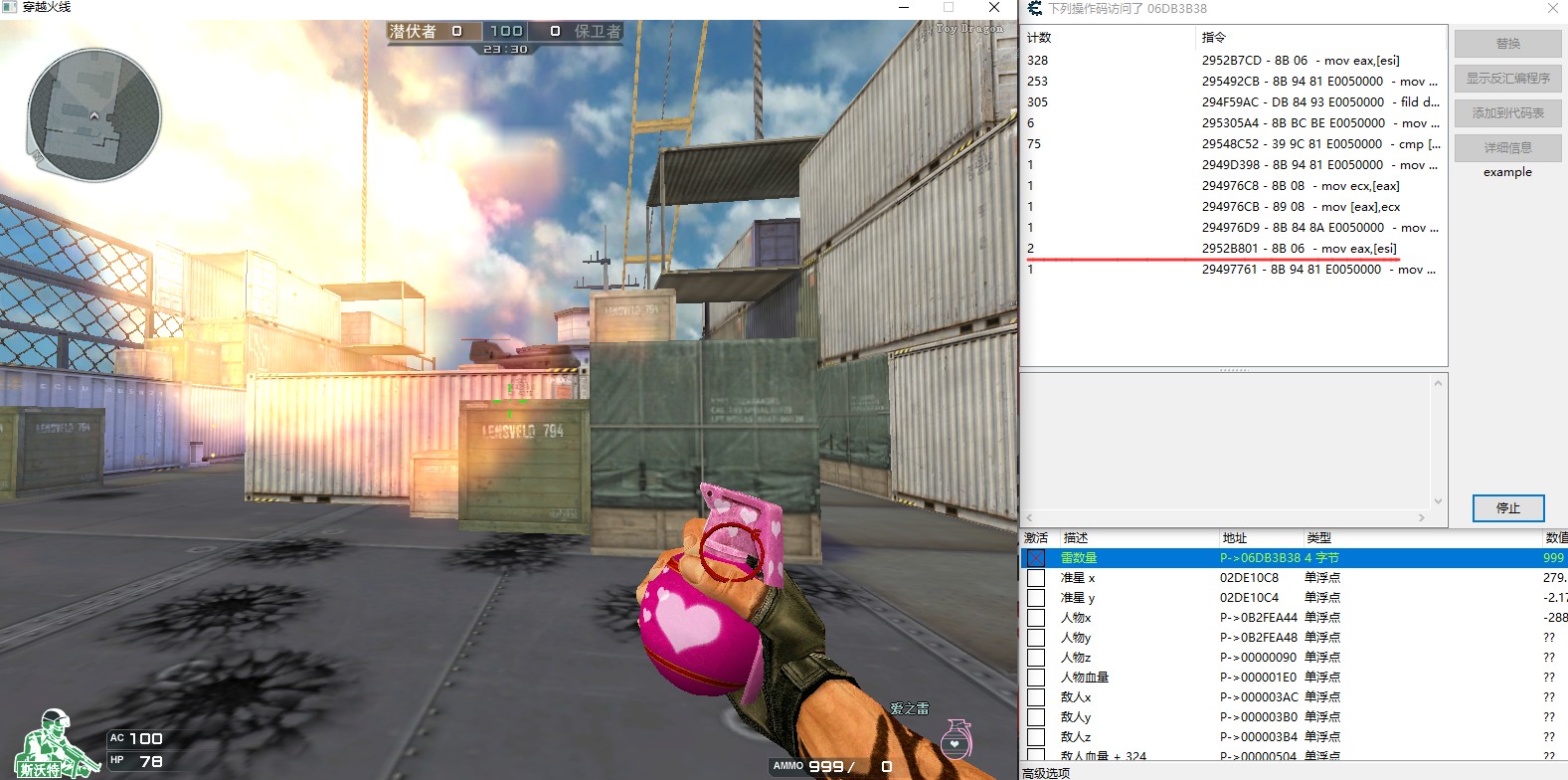Viewport: 1568px width, 780px height.
Task: Select opcode row 294976D9
Action: pyautogui.click(x=1234, y=228)
